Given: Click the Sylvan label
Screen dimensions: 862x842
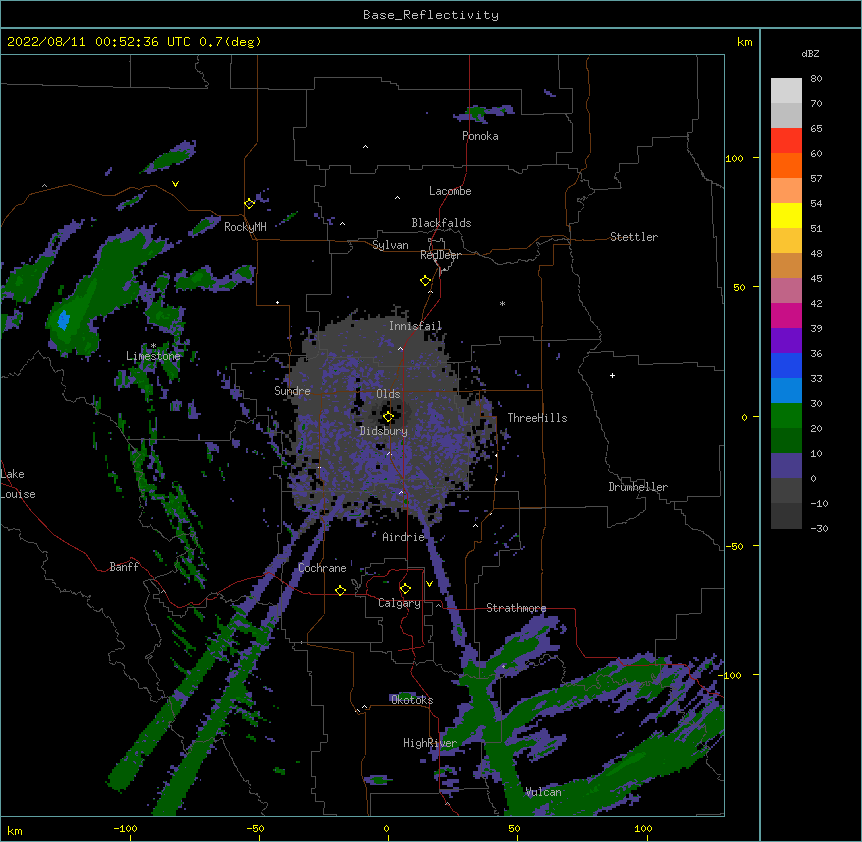Looking at the screenshot, I should pos(390,245).
